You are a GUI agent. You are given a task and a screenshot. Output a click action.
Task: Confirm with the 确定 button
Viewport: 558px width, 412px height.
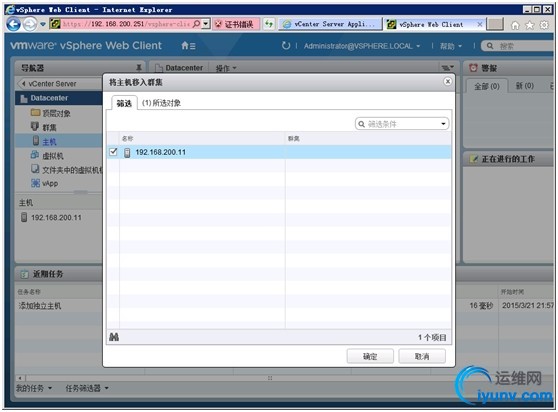point(370,356)
